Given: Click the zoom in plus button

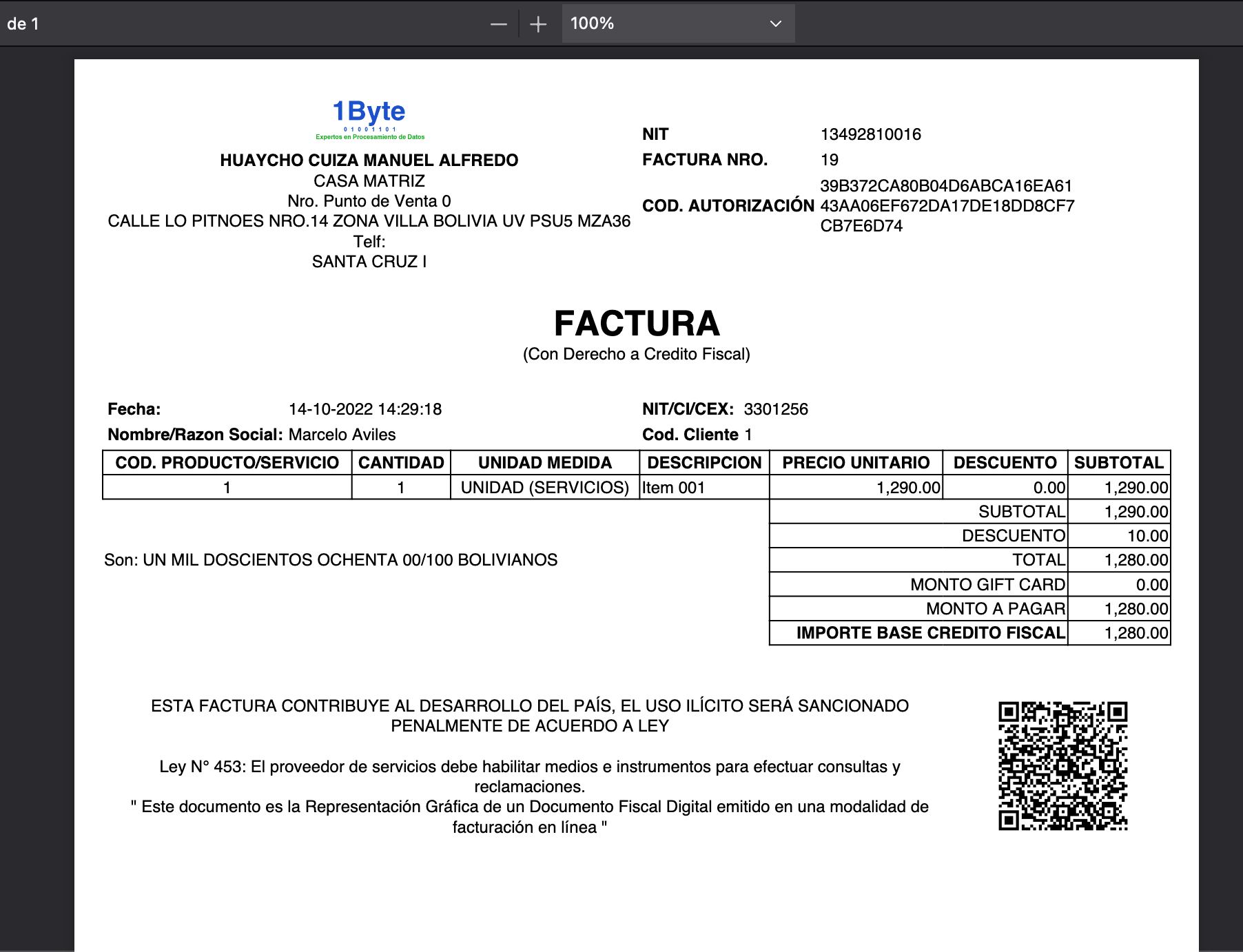Looking at the screenshot, I should [538, 24].
